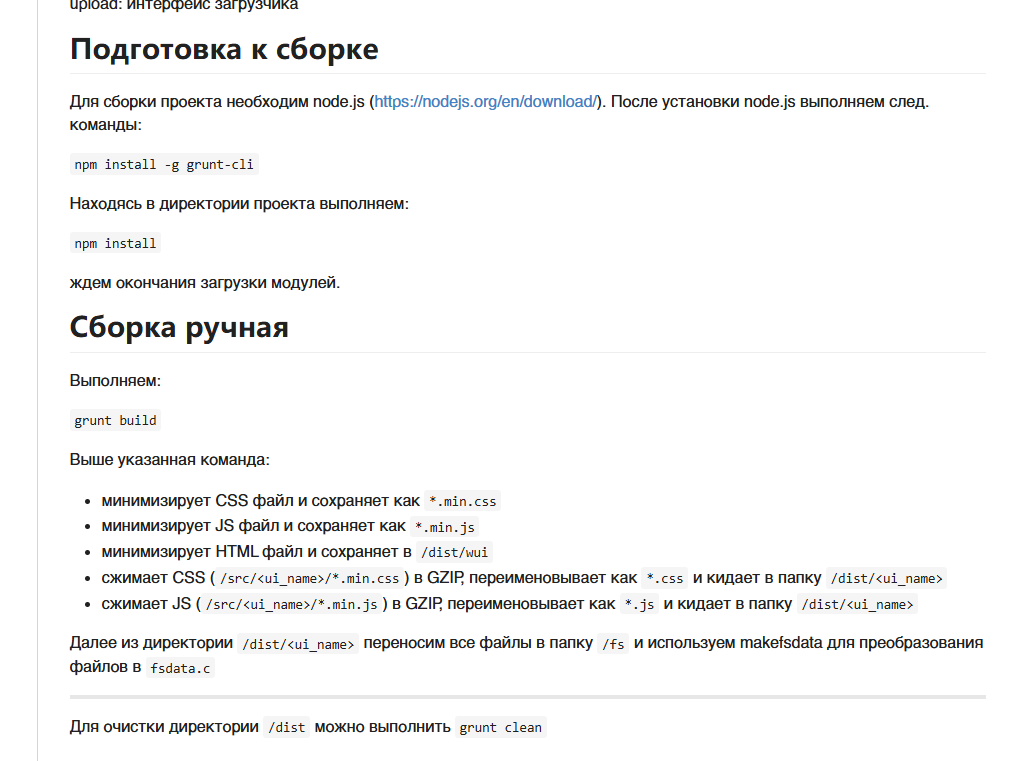Click the "/dist" path in the last line

click(287, 727)
